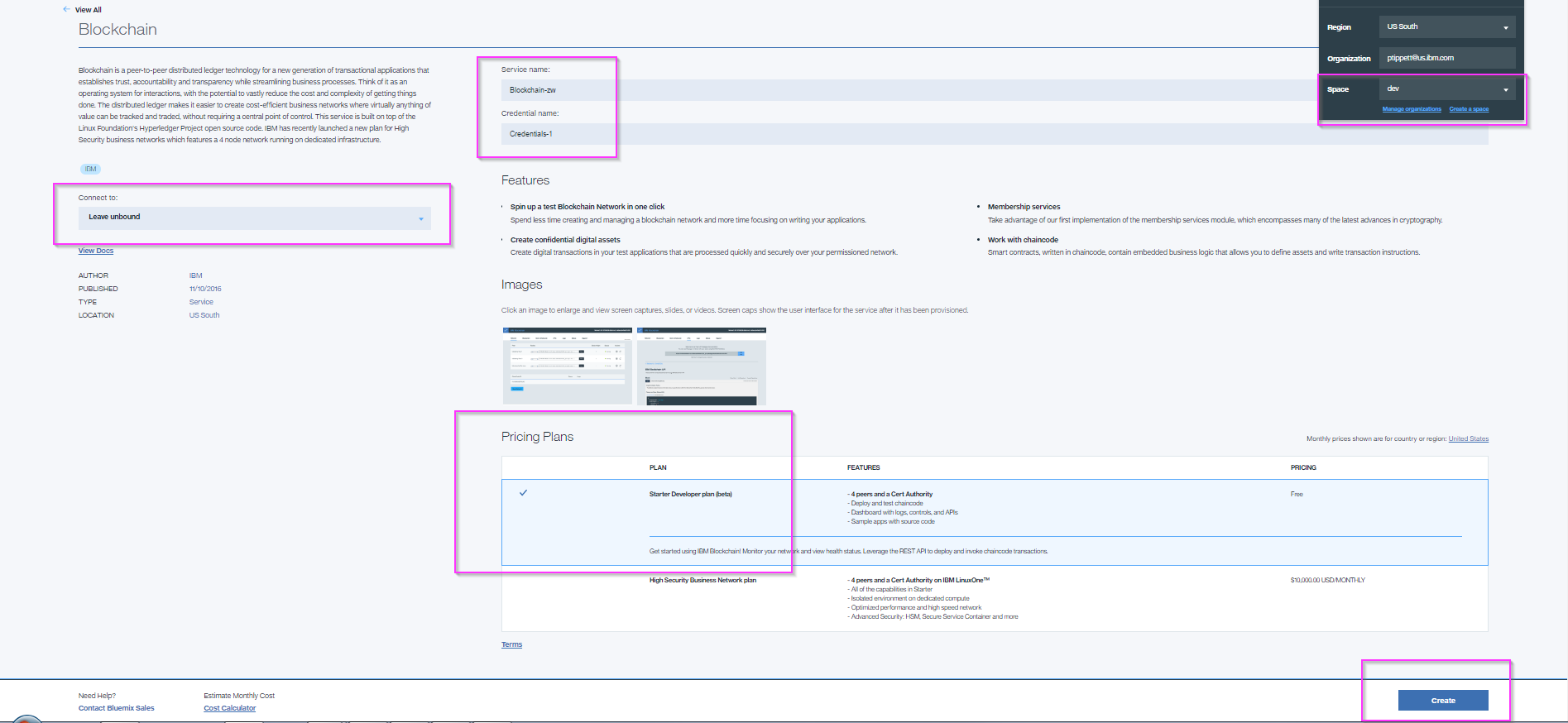Click 'Membership services' feature heading
The image size is (1568, 723).
[1024, 207]
